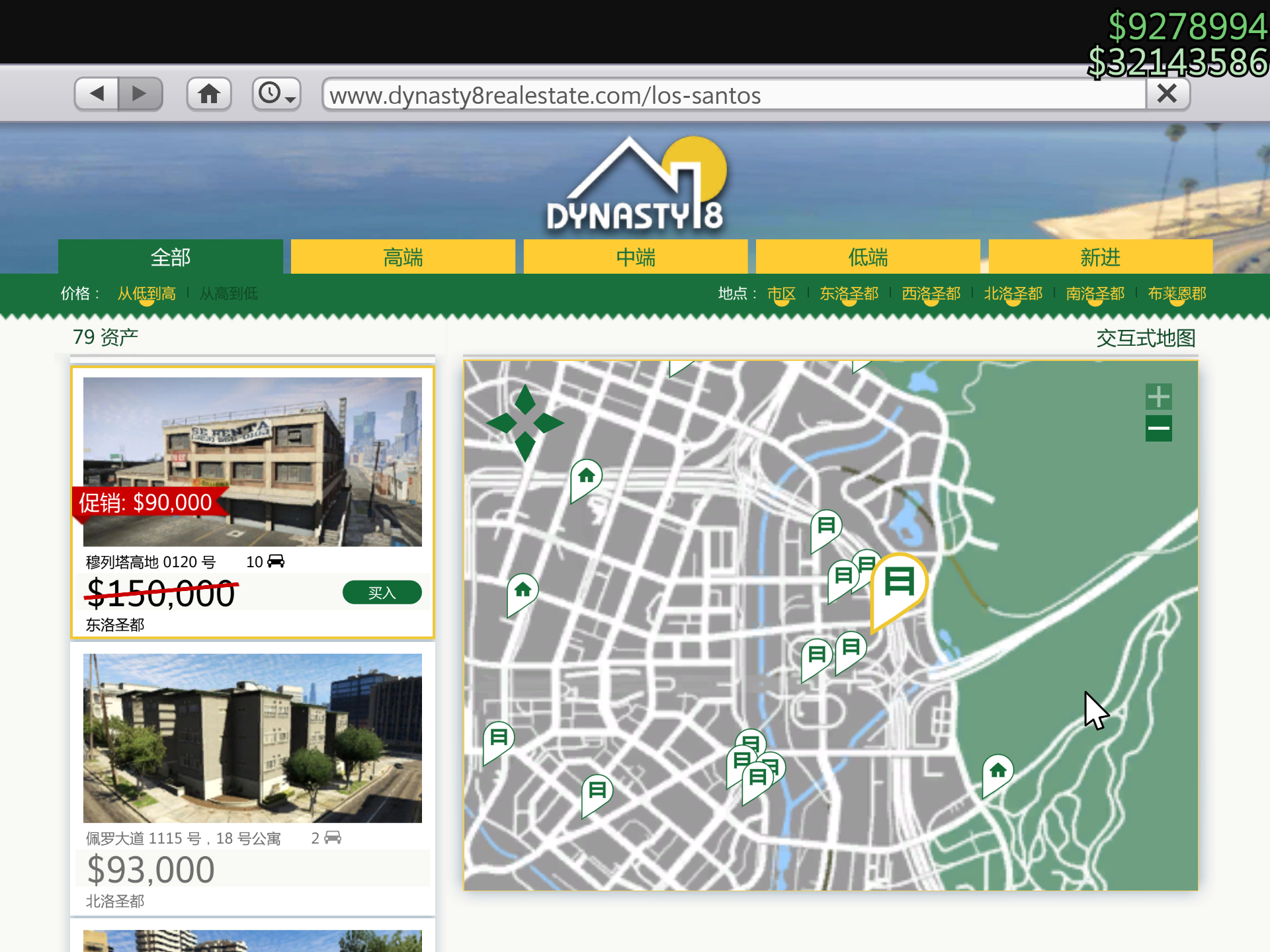Sort price 从低到高
The height and width of the screenshot is (952, 1270).
click(147, 294)
